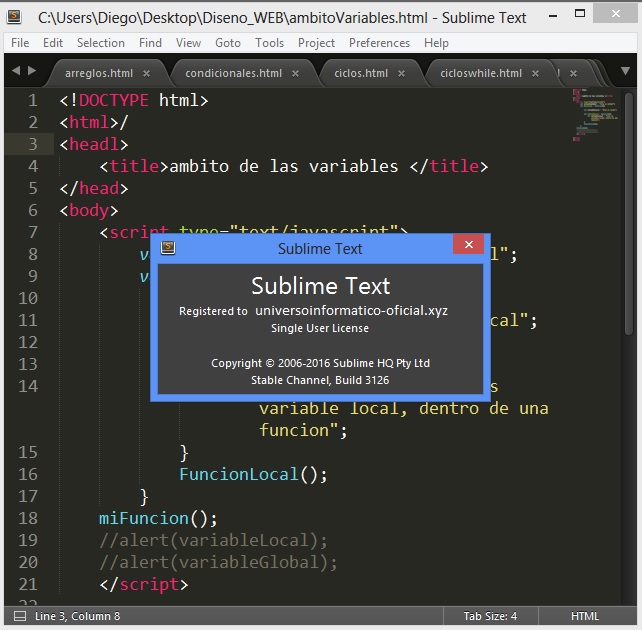Open the Help menu
This screenshot has width=642, height=630.
point(436,43)
